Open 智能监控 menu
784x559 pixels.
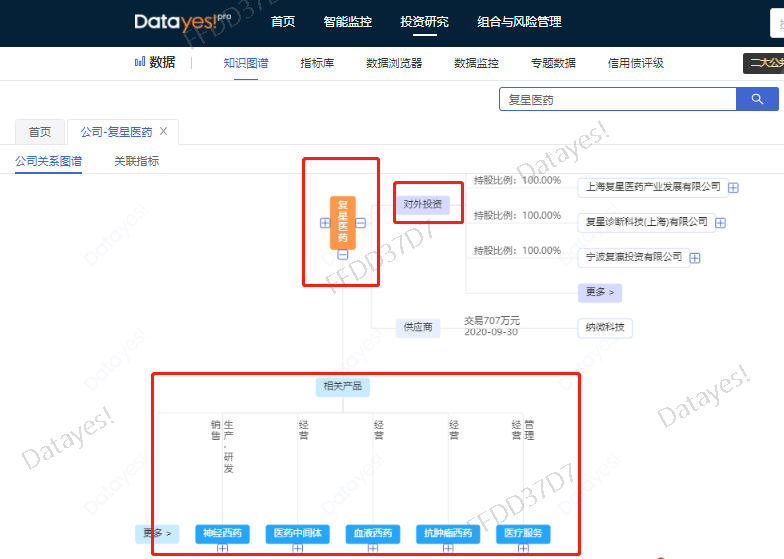click(348, 22)
